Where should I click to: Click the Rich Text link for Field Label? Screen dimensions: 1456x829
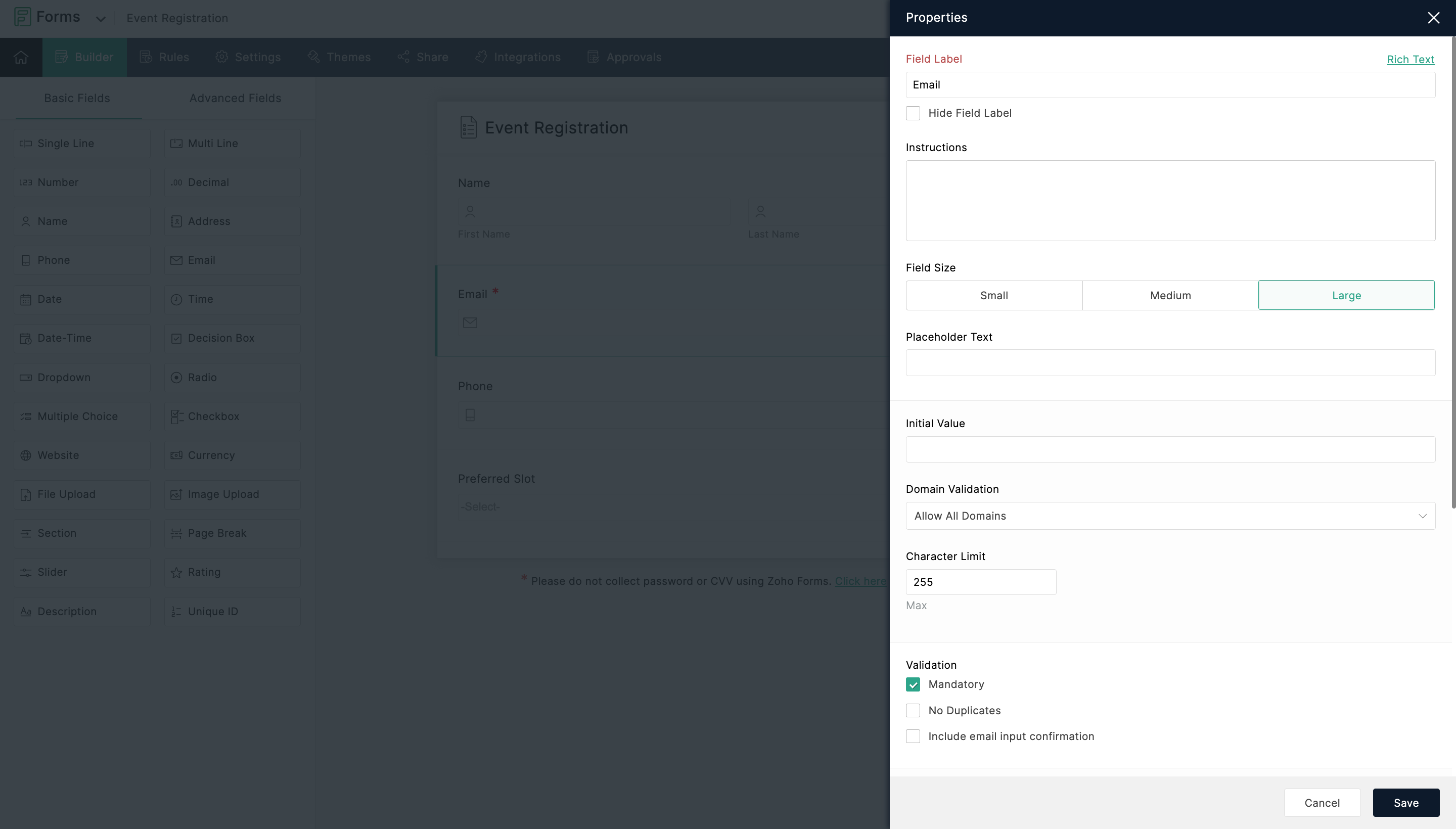(x=1411, y=58)
